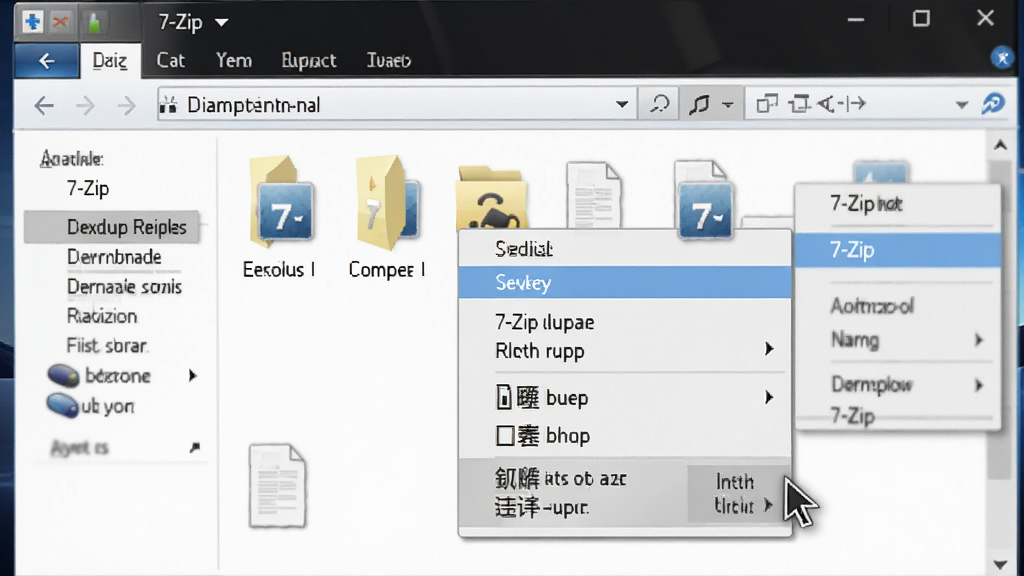Open the Cat menu tab

pyautogui.click(x=170, y=60)
